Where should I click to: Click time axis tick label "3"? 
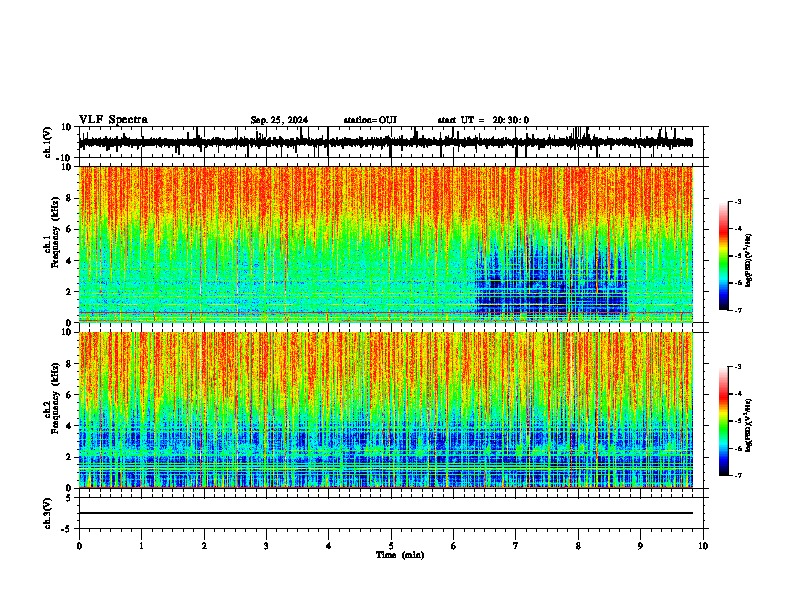tap(266, 546)
